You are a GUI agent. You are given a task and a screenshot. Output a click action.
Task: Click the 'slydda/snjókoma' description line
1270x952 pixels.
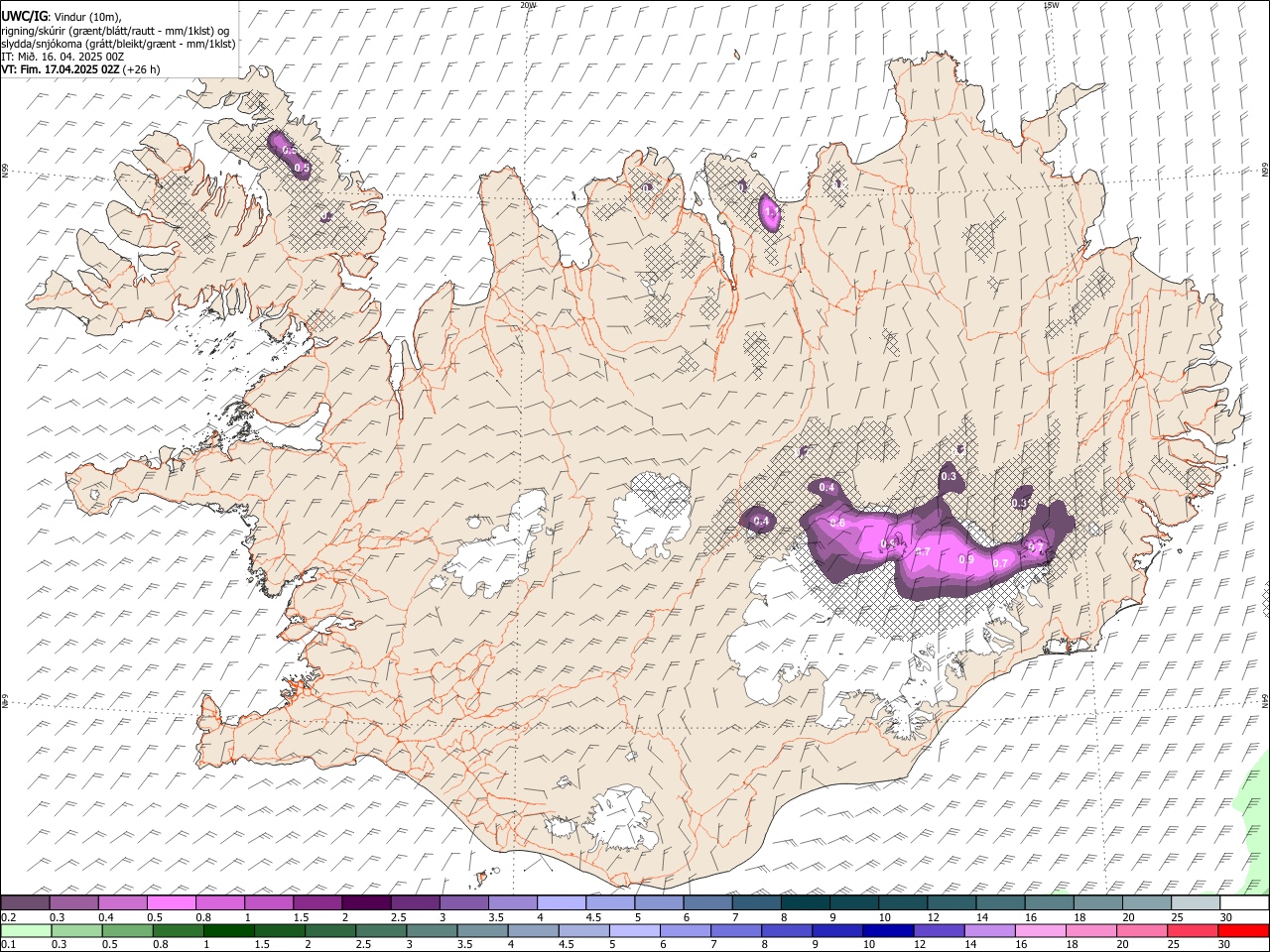[x=118, y=44]
